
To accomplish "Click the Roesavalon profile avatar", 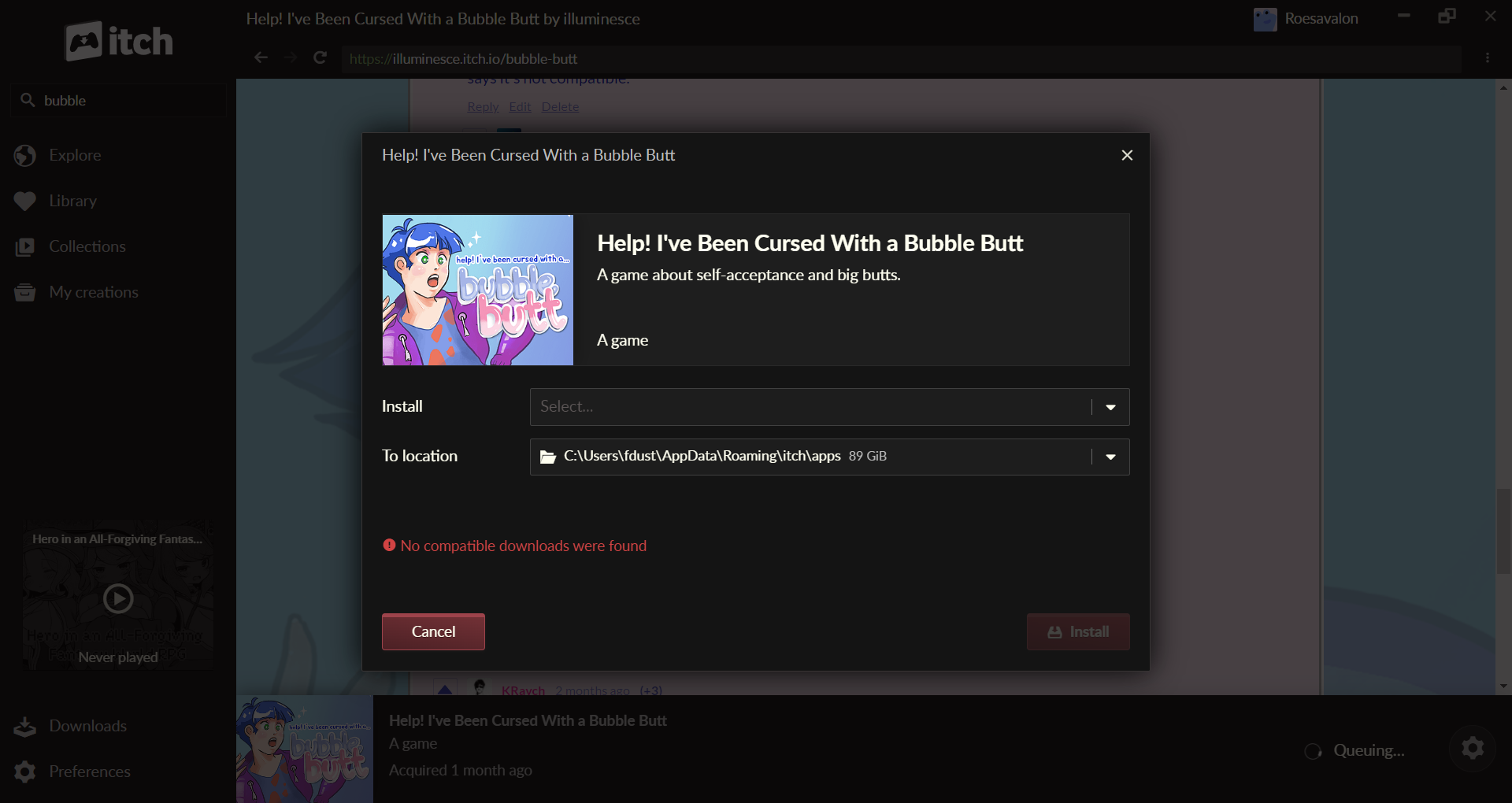I will coord(1266,19).
